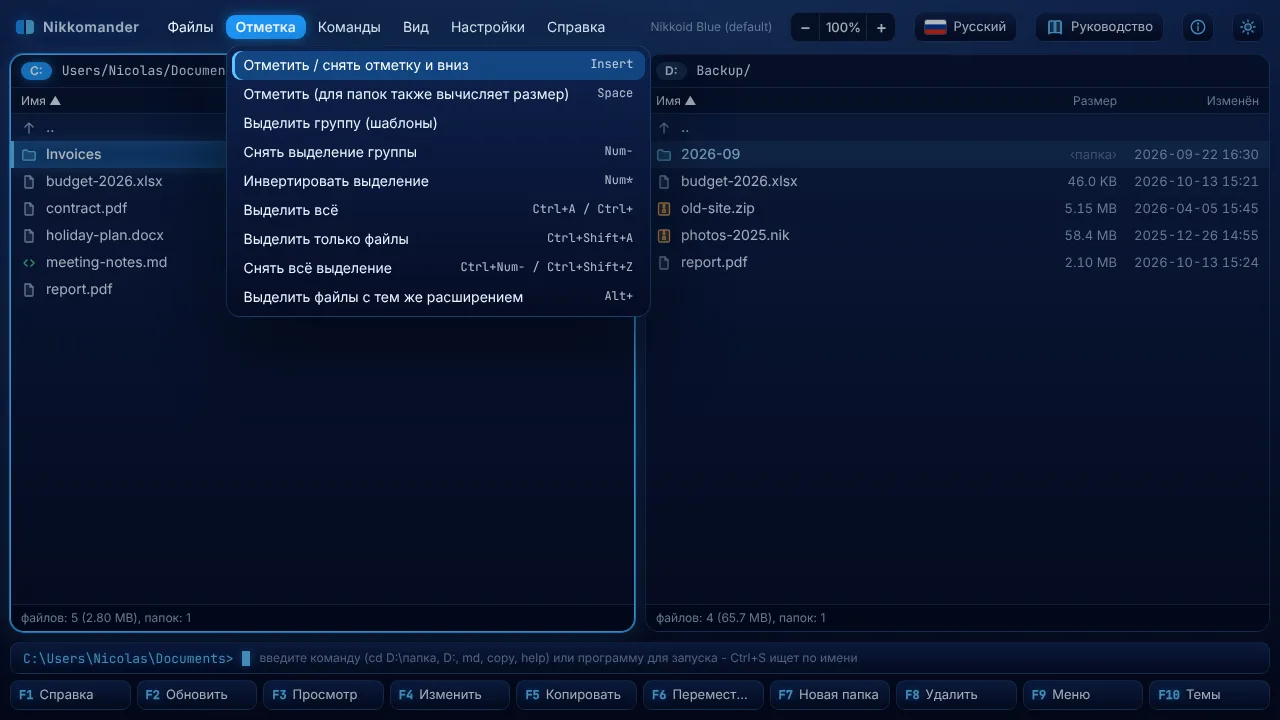Click the F5 Копировать button
1280x720 pixels.
coord(577,694)
